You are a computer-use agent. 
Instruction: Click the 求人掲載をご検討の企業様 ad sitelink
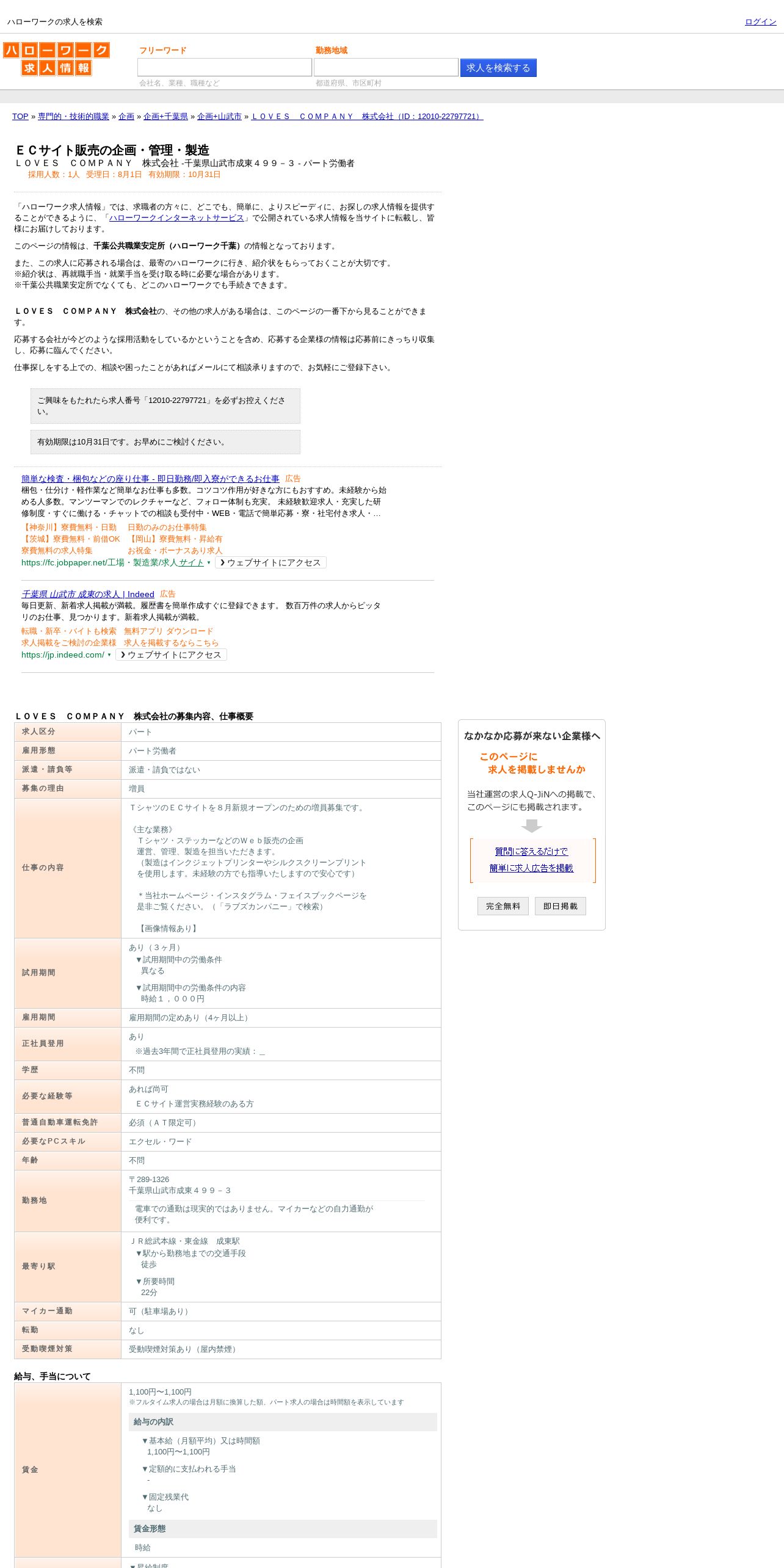point(69,643)
